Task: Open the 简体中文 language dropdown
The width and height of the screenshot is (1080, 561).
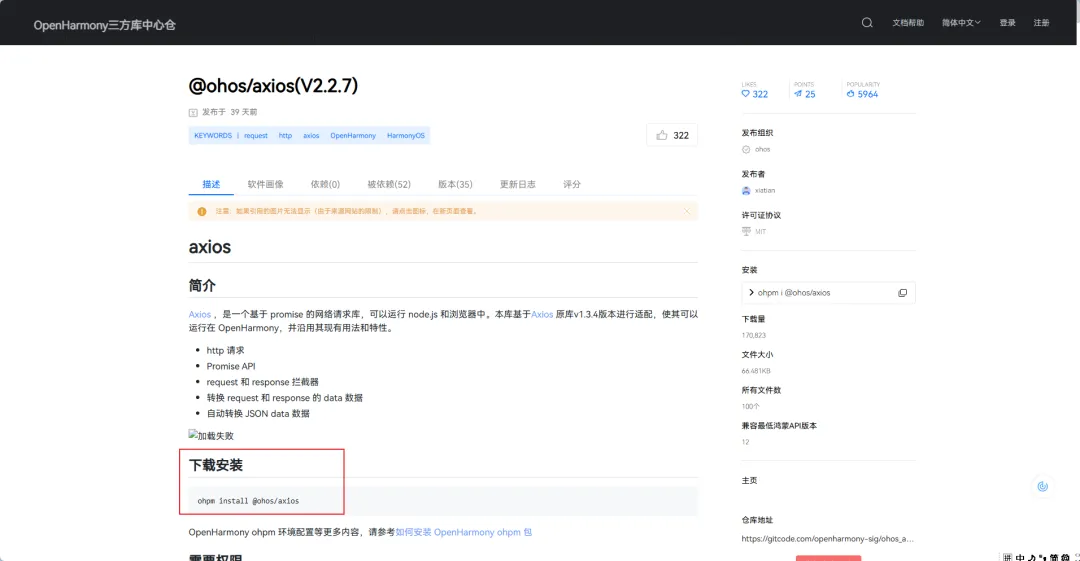Action: [961, 23]
